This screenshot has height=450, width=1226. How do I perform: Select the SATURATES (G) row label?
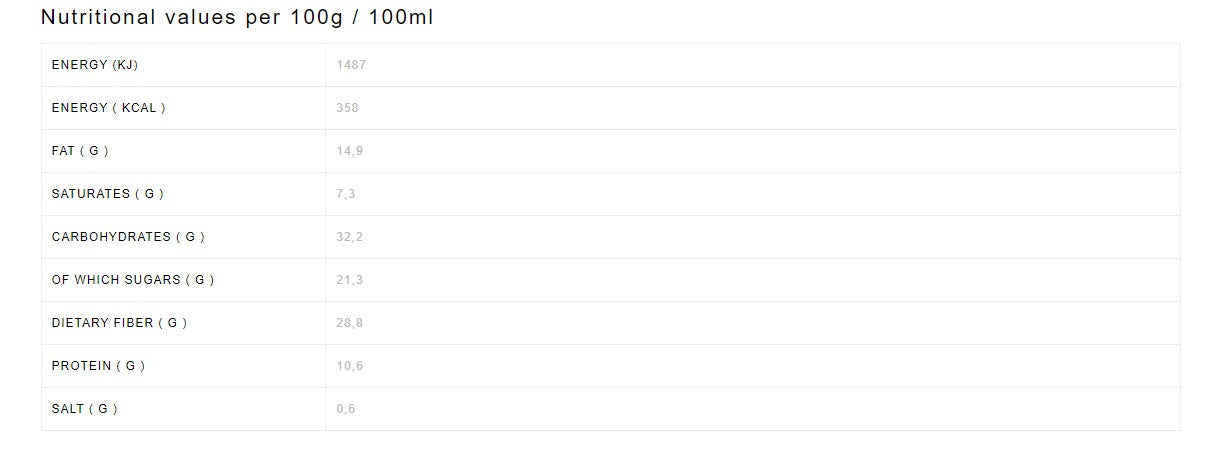pyautogui.click(x=107, y=194)
